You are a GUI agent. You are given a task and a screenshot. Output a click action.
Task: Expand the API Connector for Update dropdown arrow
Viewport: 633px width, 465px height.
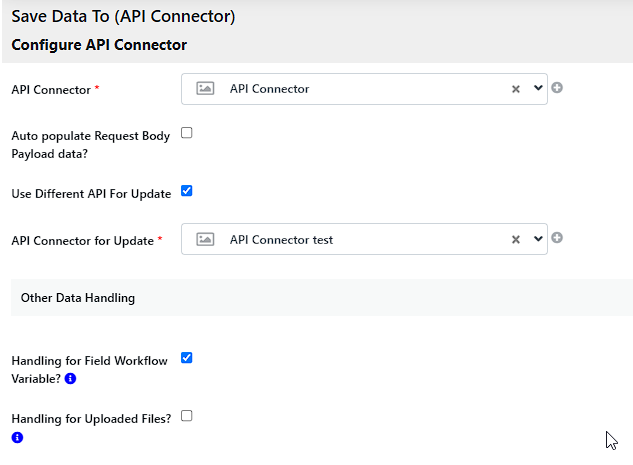click(x=538, y=238)
